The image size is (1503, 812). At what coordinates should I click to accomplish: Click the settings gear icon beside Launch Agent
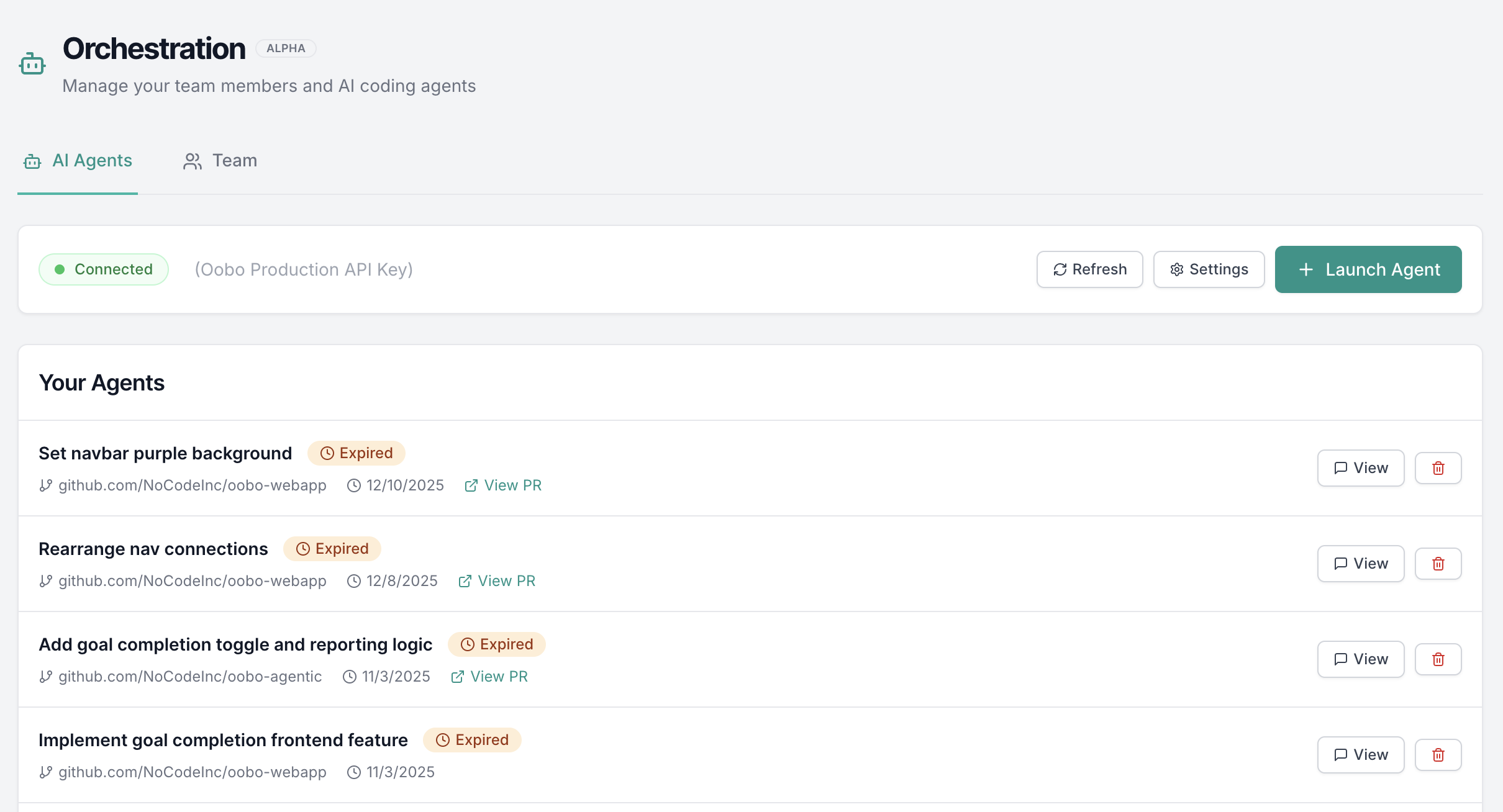point(1177,269)
